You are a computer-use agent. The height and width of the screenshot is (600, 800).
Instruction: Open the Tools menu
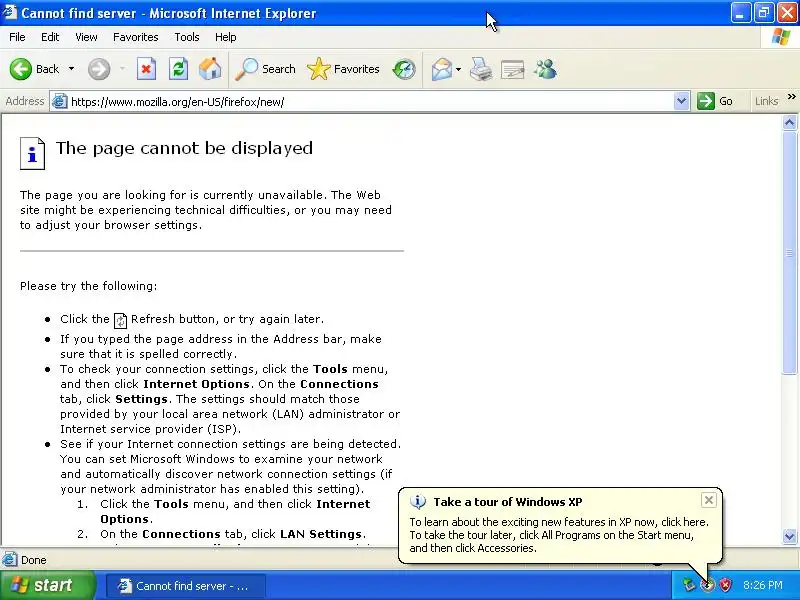(x=187, y=37)
